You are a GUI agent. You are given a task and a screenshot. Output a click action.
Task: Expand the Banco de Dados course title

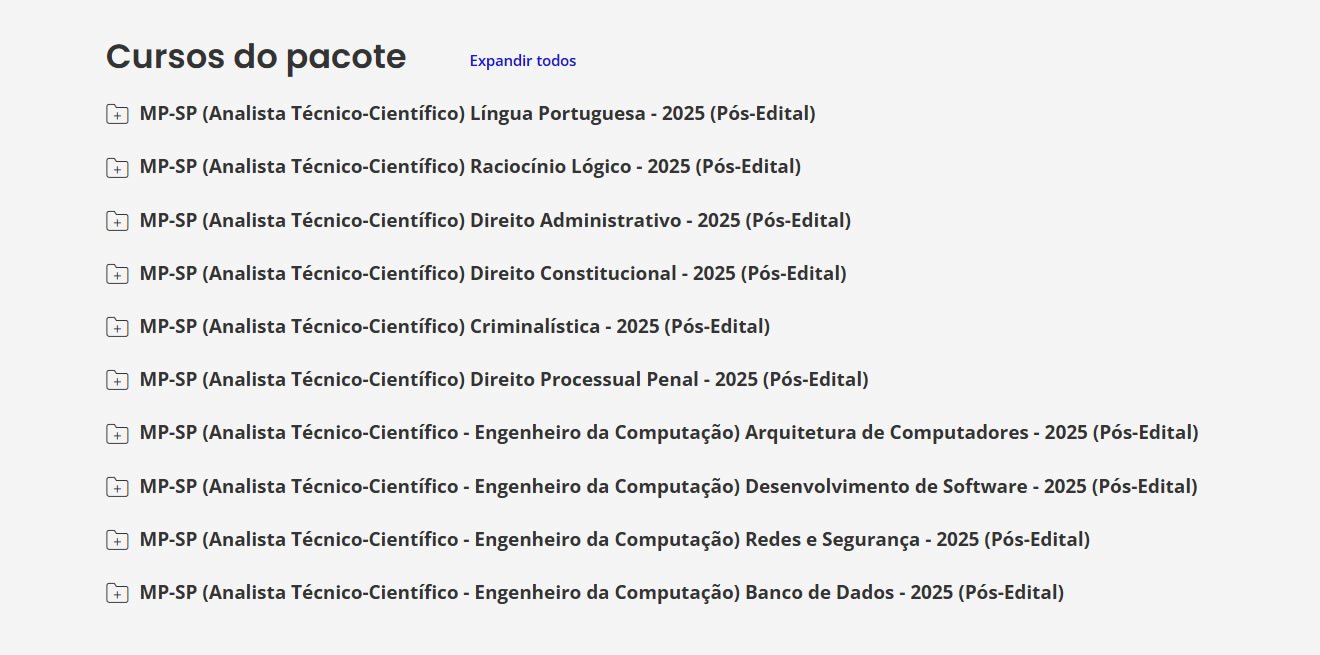(601, 592)
